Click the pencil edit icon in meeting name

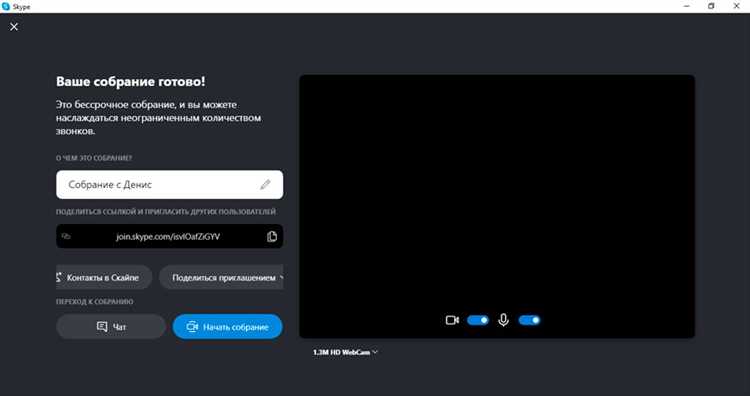pyautogui.click(x=265, y=185)
